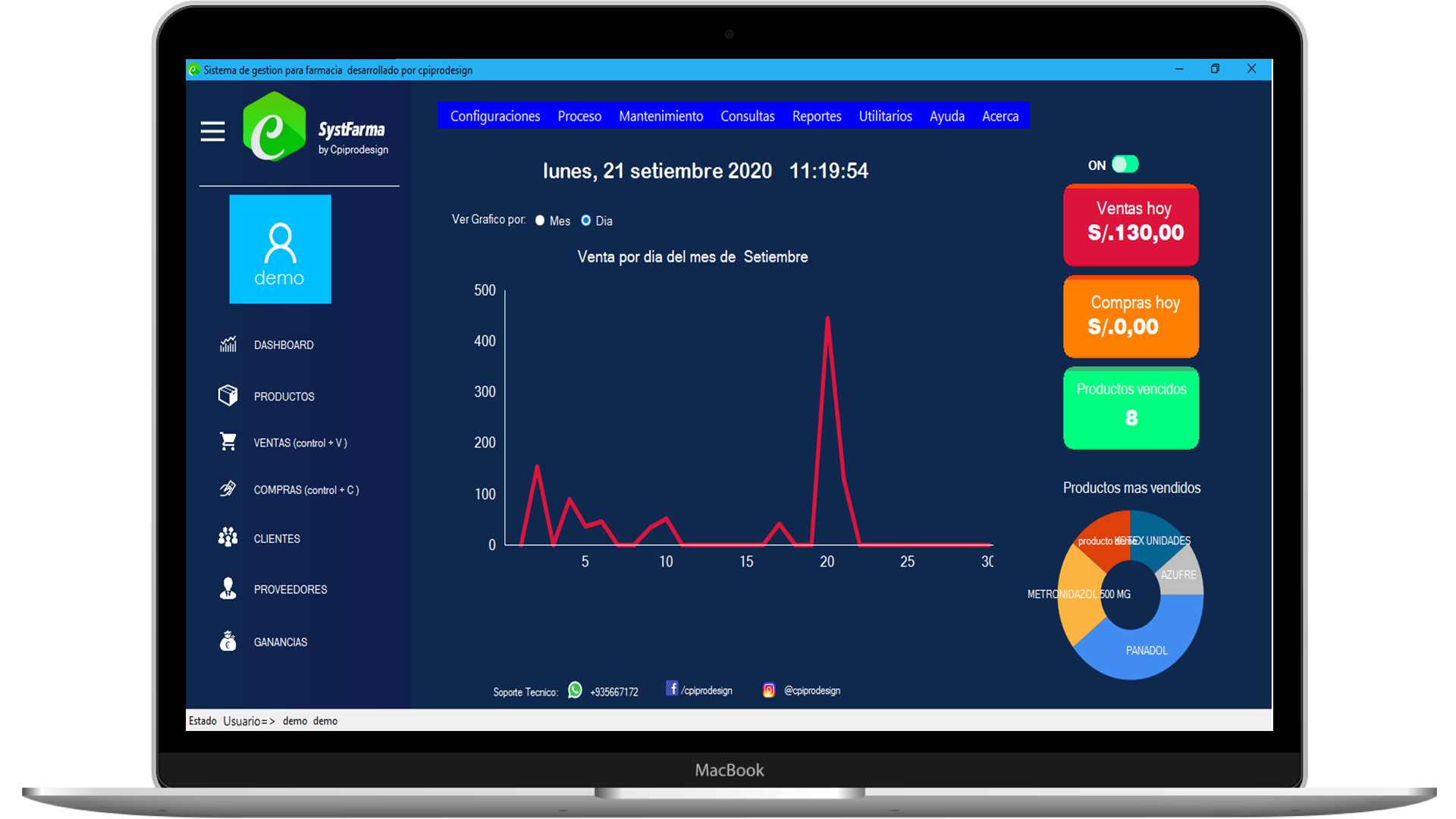
Task: Click the Ventas hoy red card
Action: pos(1131,224)
